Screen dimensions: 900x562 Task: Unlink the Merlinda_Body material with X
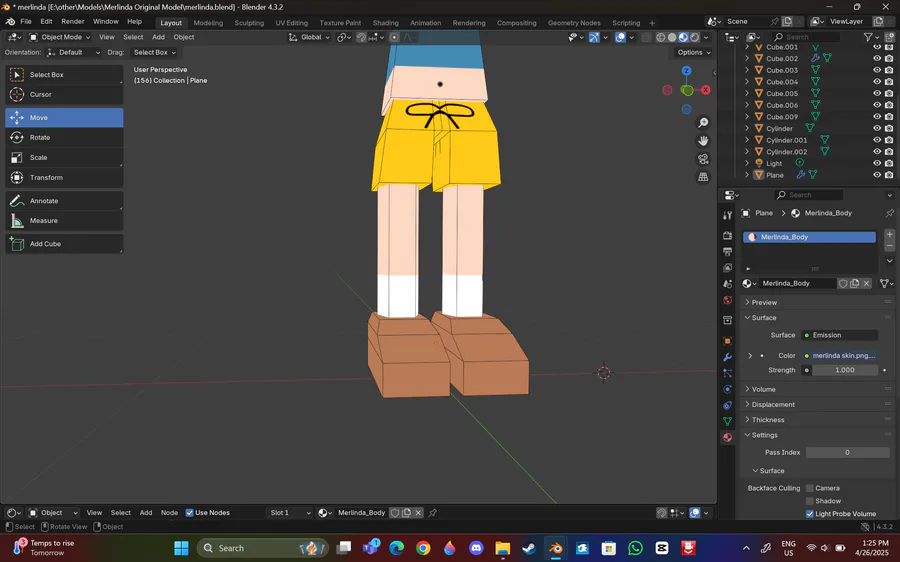(867, 284)
